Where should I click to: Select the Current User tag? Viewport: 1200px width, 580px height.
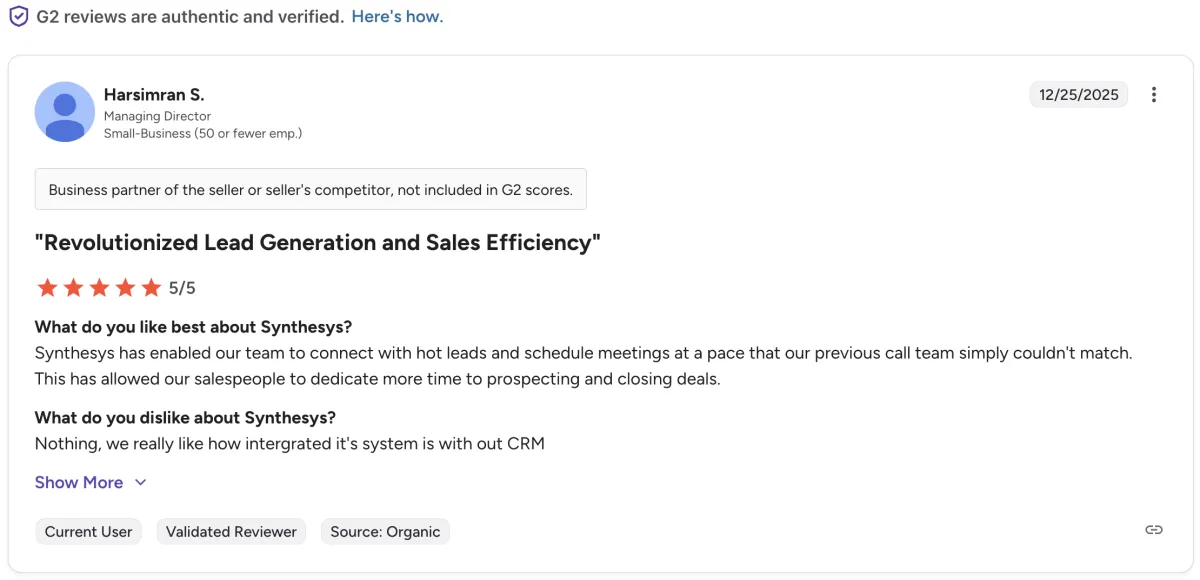point(88,532)
